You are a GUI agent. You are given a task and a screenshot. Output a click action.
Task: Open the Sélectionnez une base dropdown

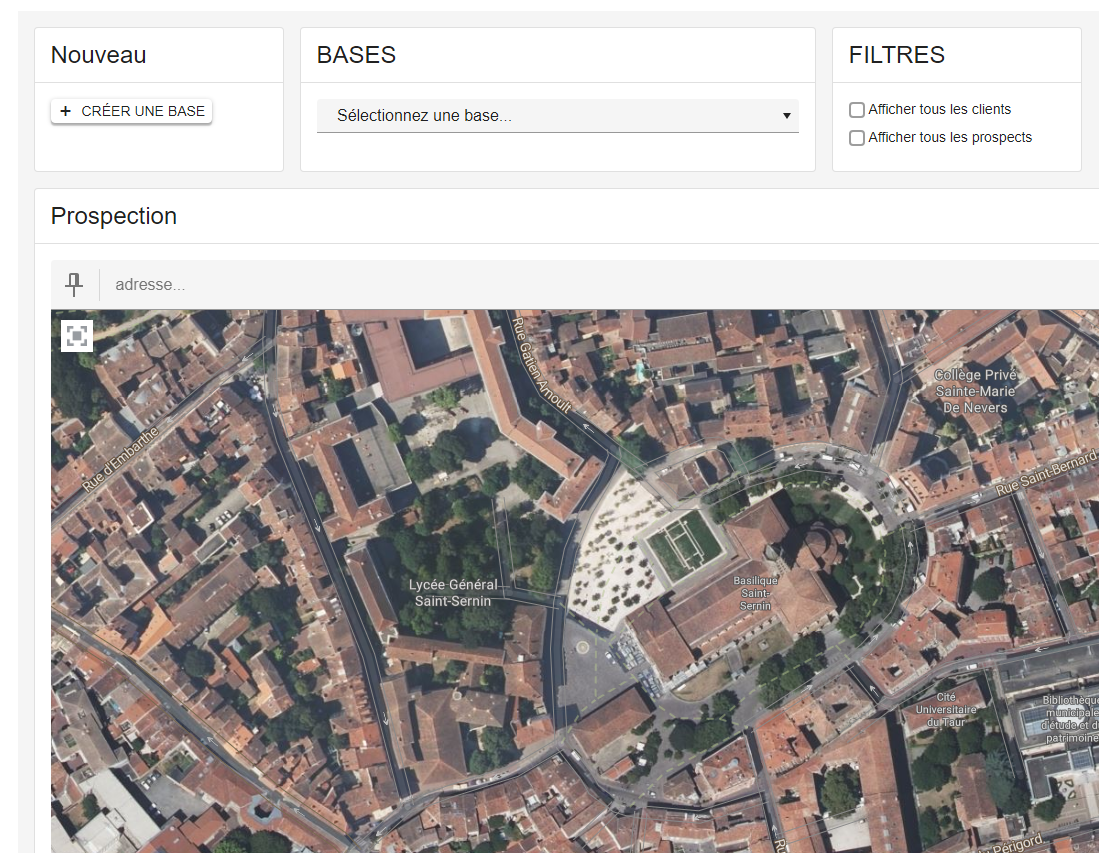pos(557,116)
